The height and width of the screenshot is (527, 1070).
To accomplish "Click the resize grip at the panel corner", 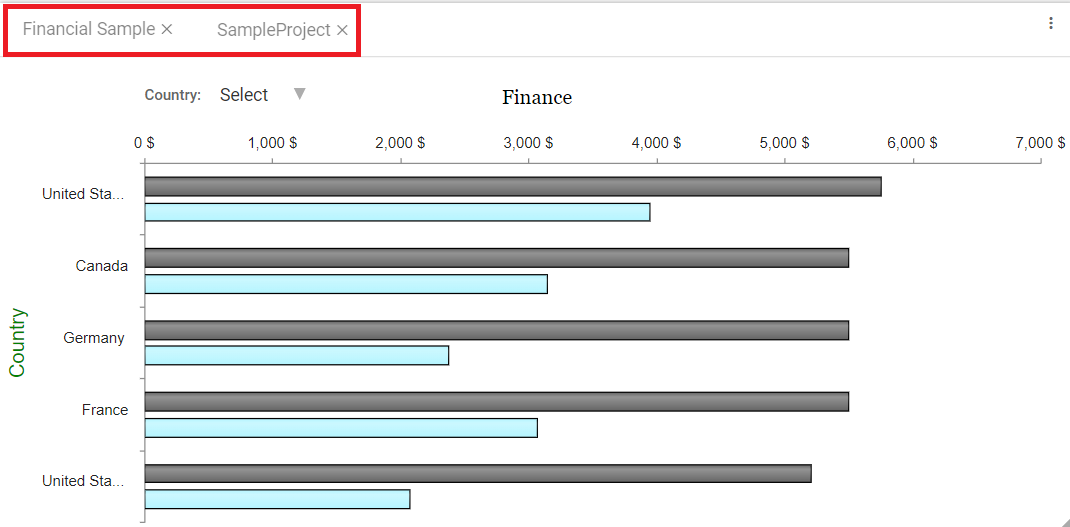I will (1063, 521).
